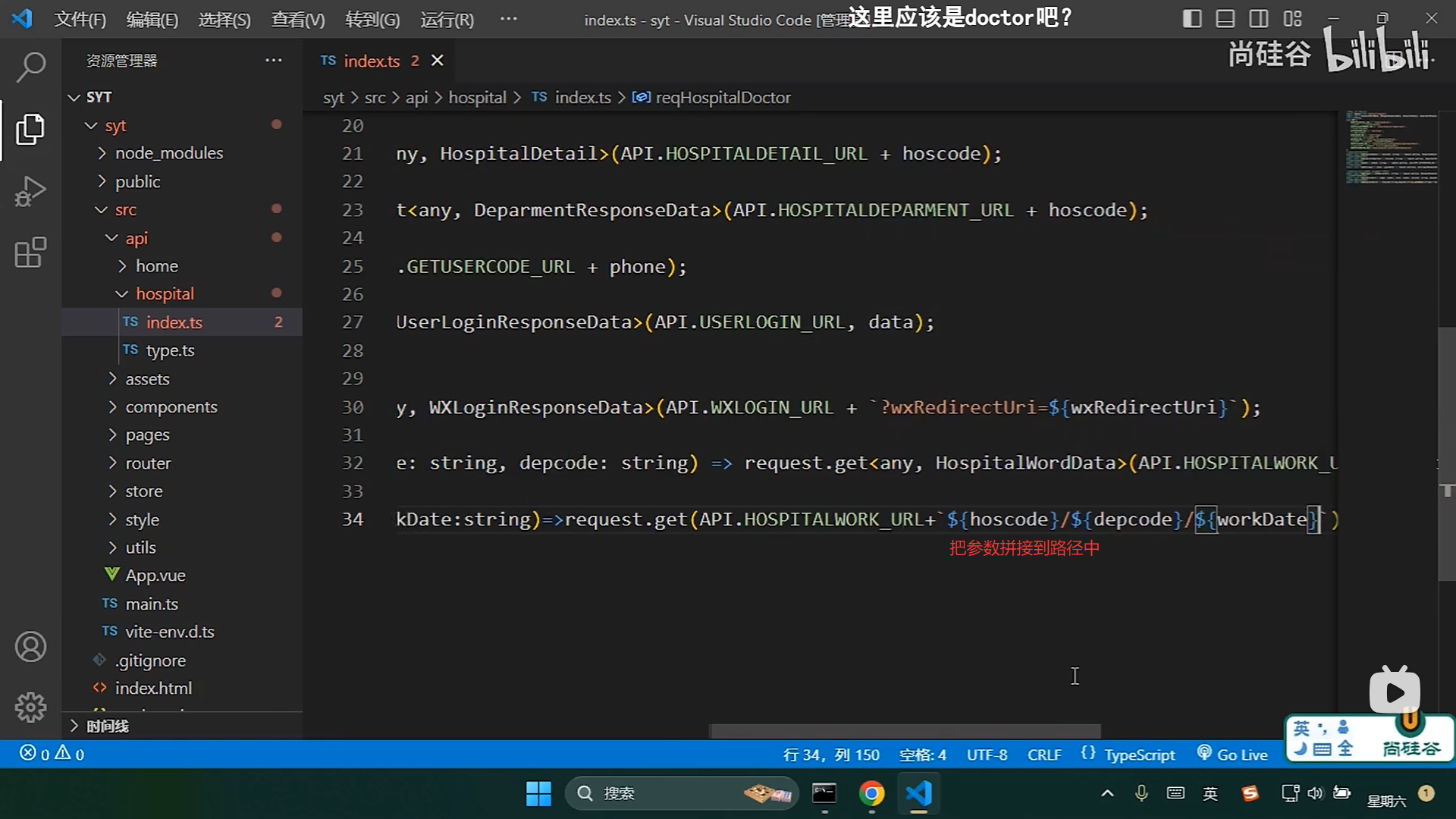Expand the components folder
This screenshot has width=1456, height=819.
[171, 407]
